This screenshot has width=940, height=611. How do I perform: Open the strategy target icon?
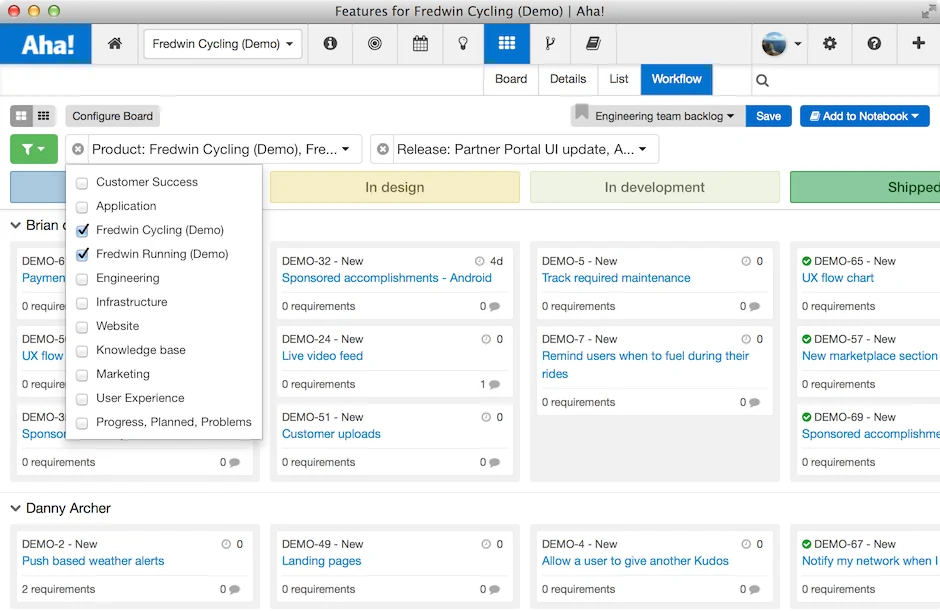click(375, 43)
